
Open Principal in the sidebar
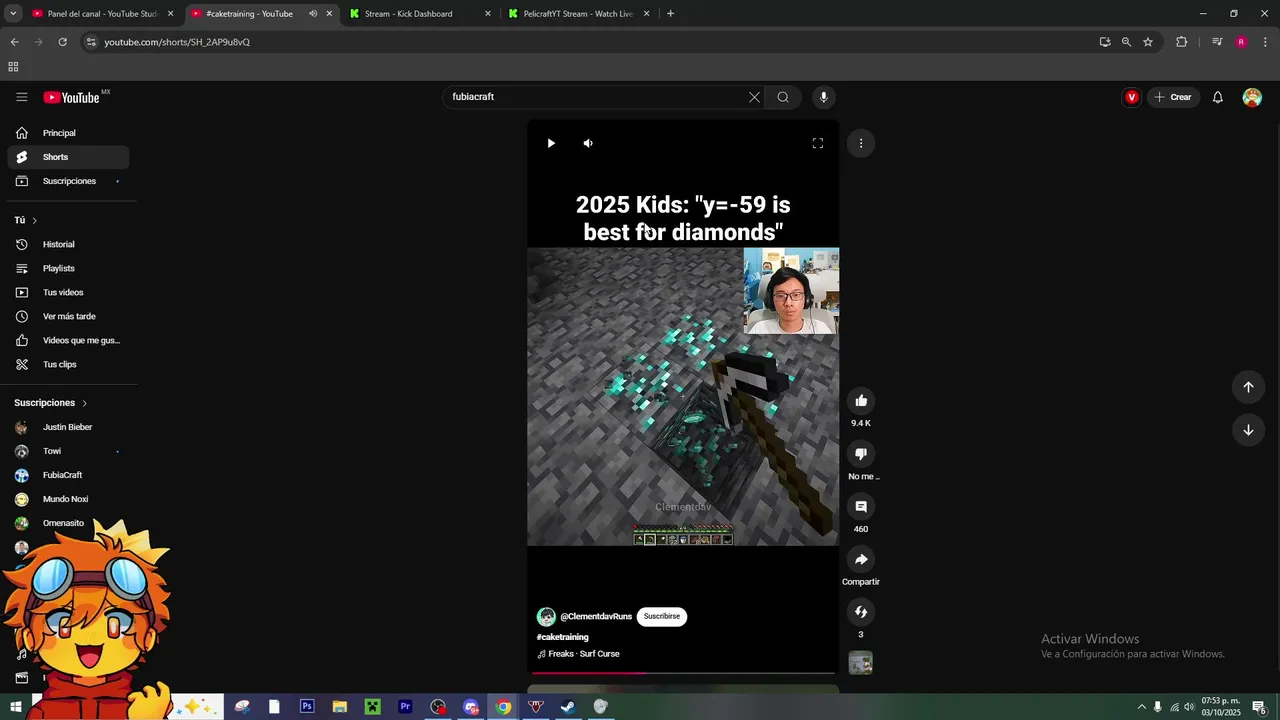click(68, 133)
